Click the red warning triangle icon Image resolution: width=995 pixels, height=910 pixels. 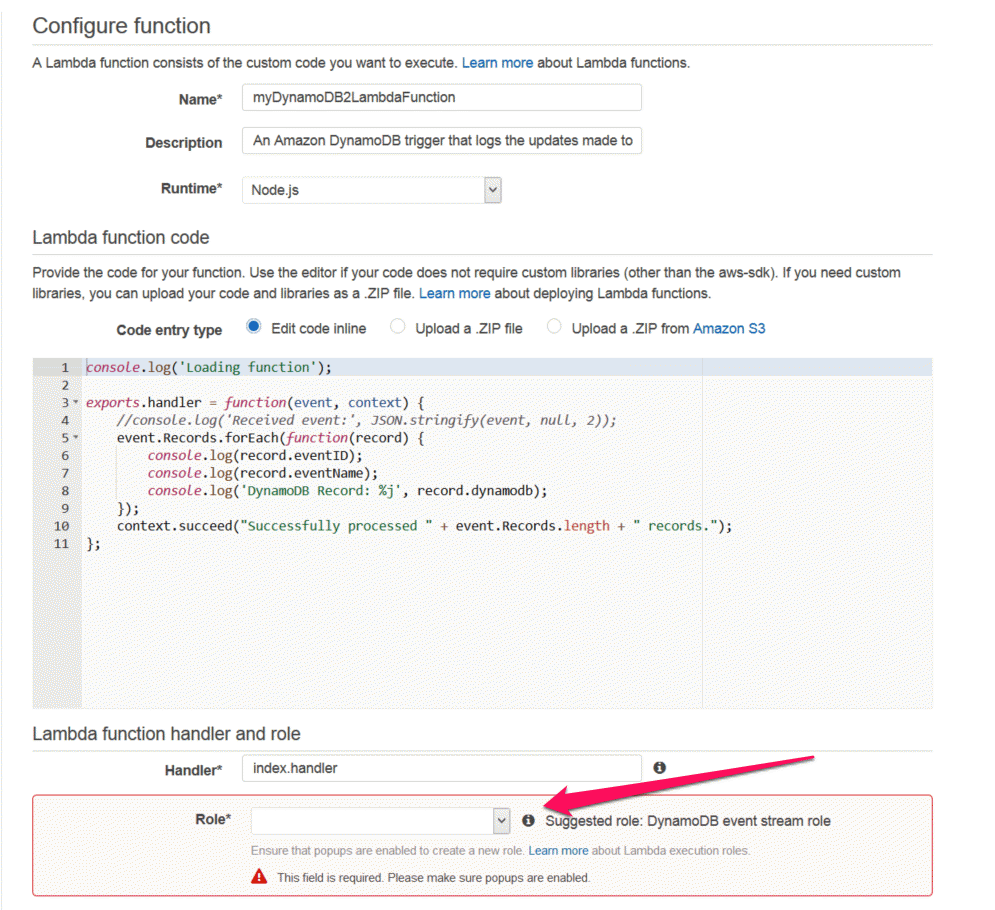coord(259,876)
